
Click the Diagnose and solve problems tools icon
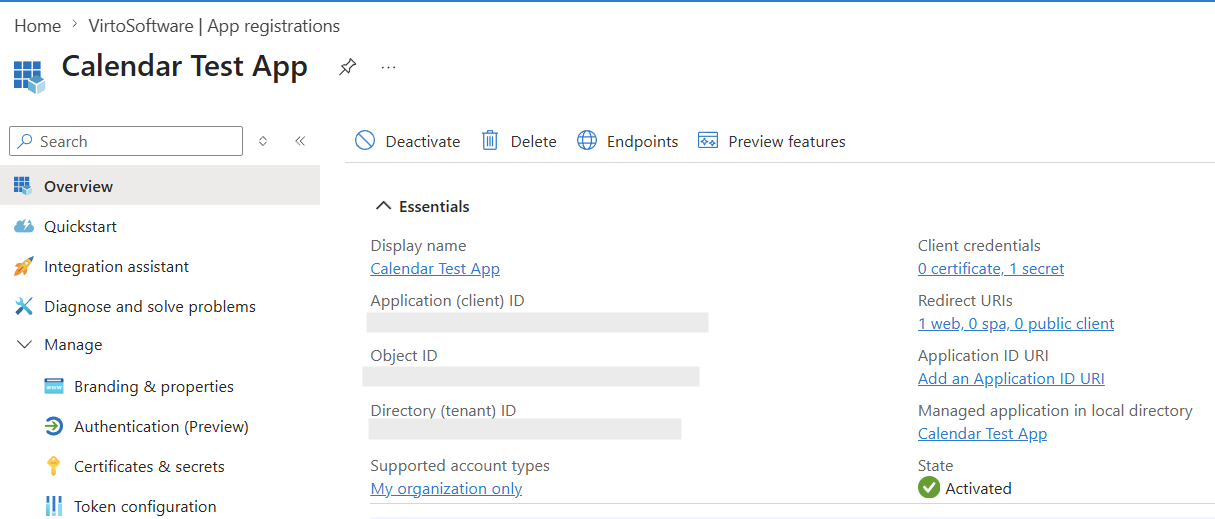click(x=24, y=307)
